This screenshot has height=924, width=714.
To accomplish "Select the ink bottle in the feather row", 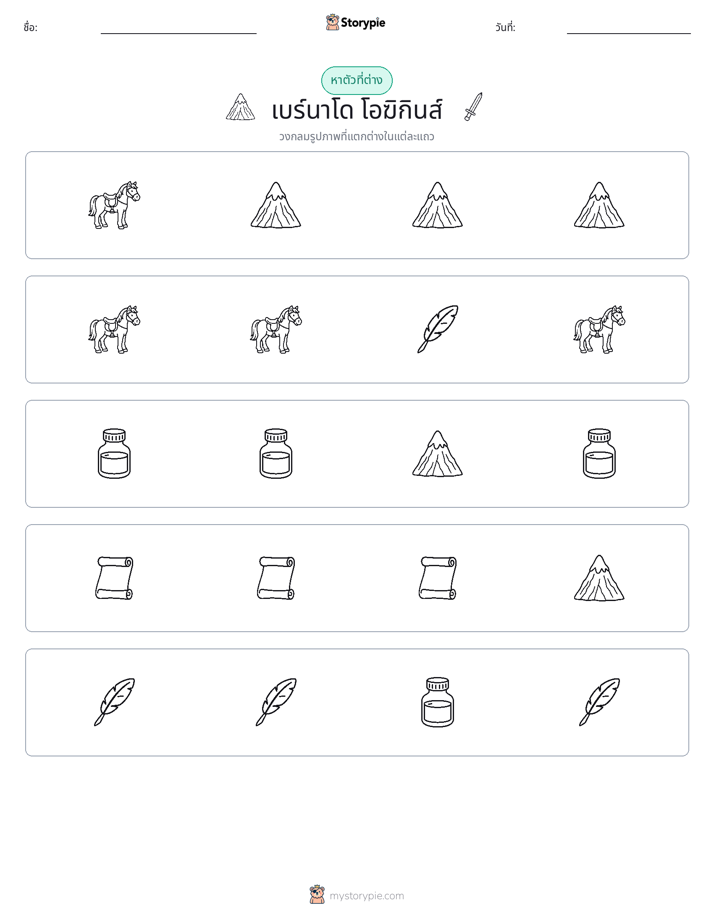I will (x=438, y=702).
